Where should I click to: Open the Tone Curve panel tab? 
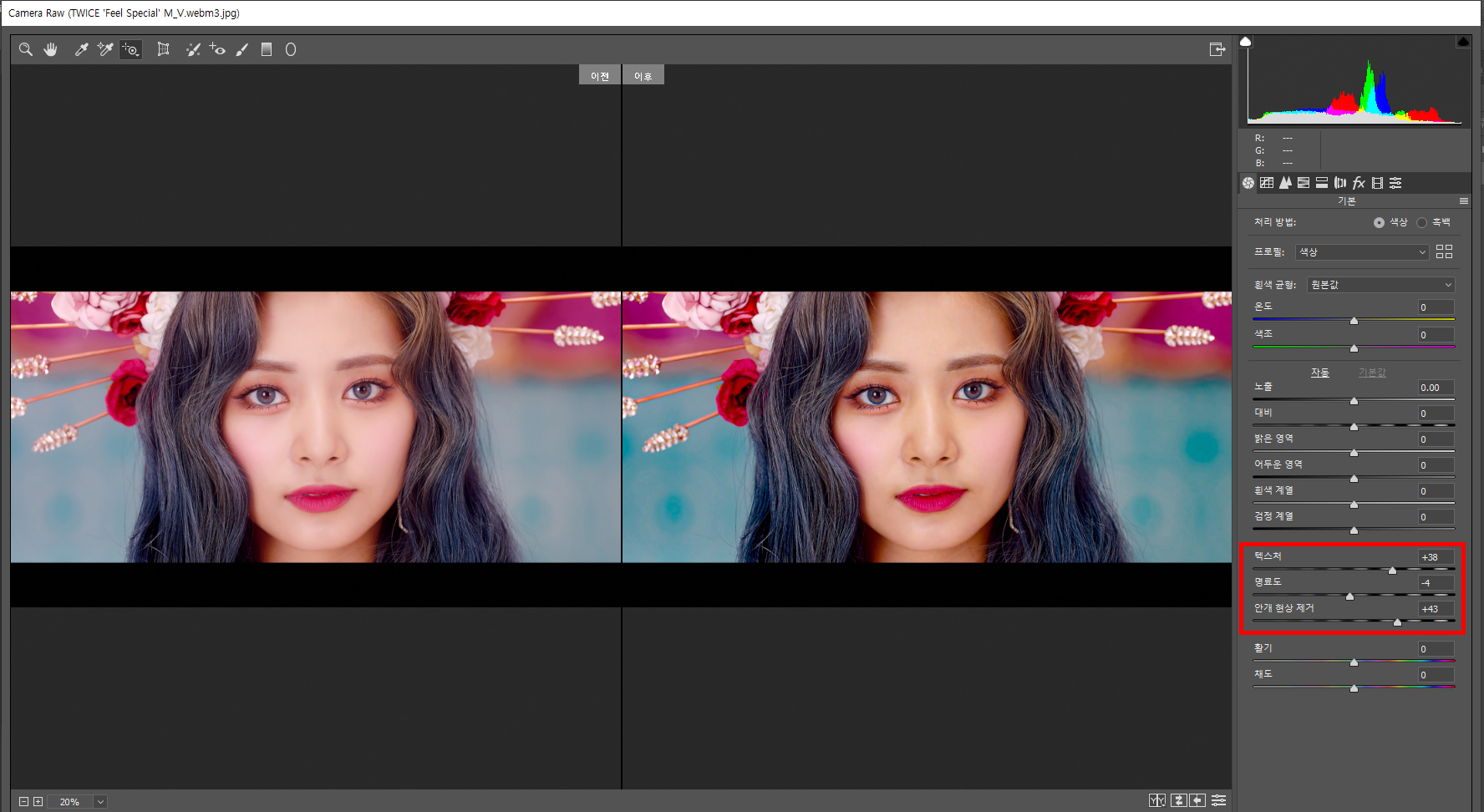[x=1267, y=183]
